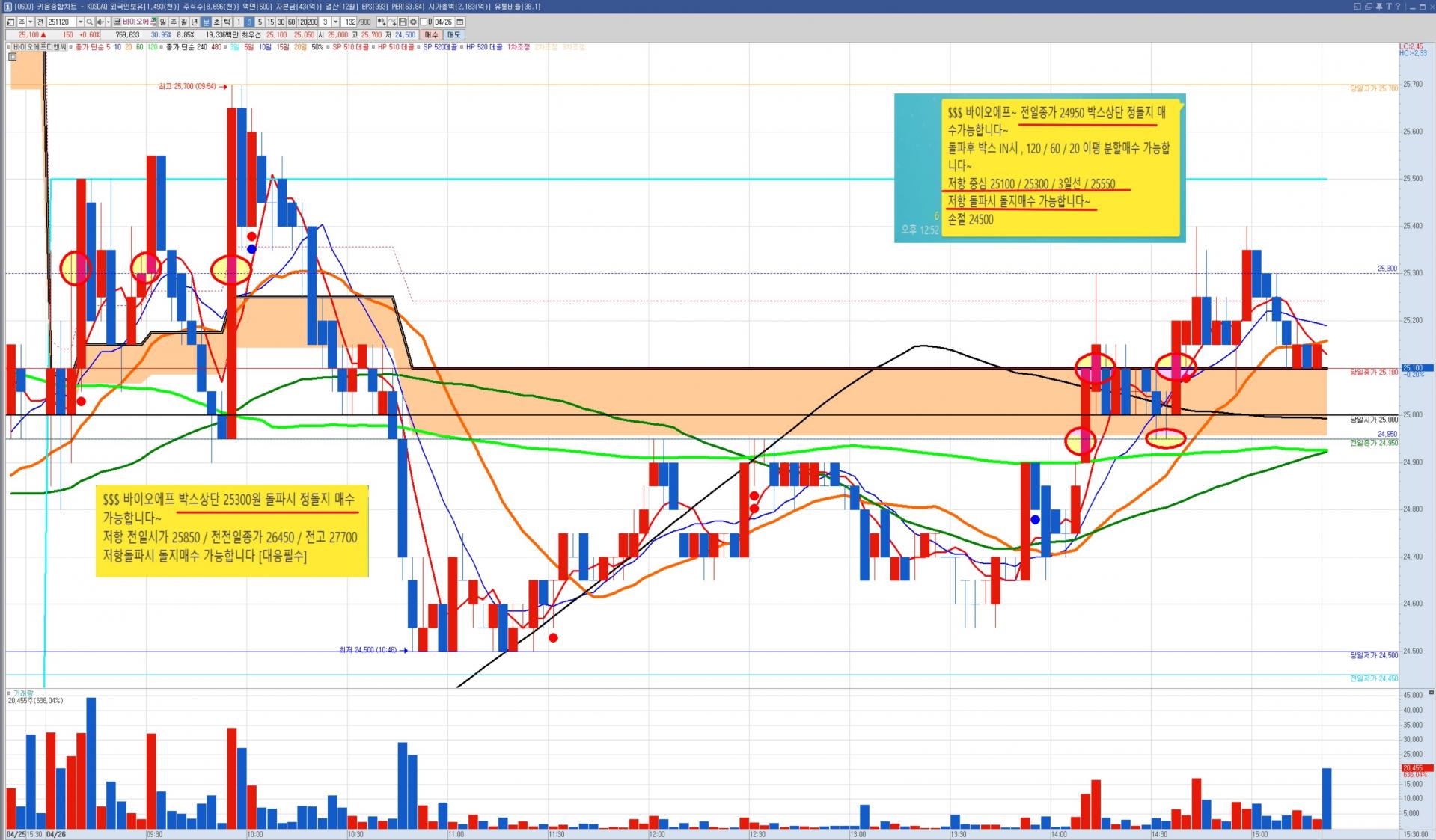This screenshot has height=840, width=1436.
Task: Open chart settings gear icon
Action: point(412,22)
